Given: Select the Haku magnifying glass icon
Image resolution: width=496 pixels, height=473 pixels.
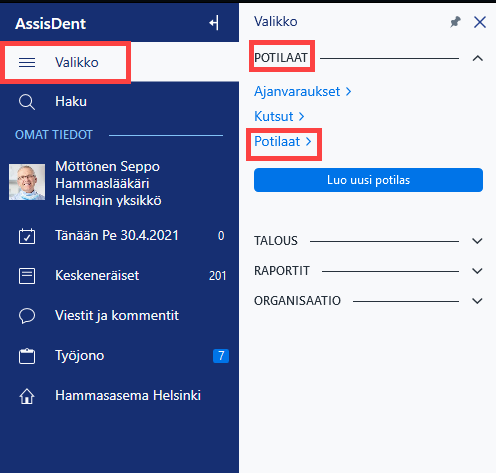Looking at the screenshot, I should tap(27, 102).
